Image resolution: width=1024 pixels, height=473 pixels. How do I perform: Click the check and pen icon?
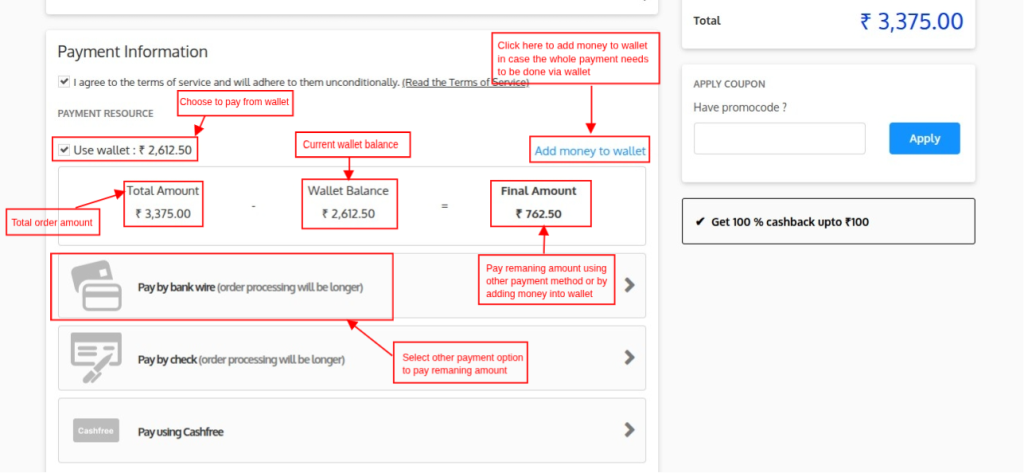pyautogui.click(x=96, y=358)
